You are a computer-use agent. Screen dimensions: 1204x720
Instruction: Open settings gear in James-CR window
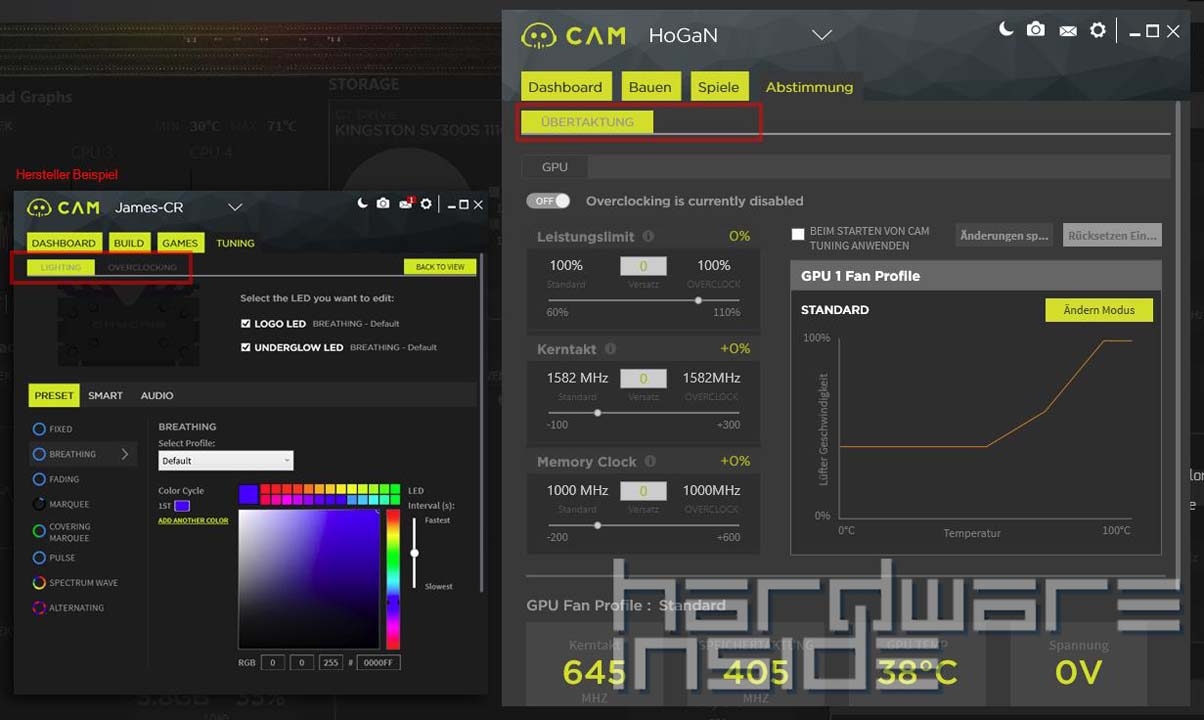click(426, 204)
